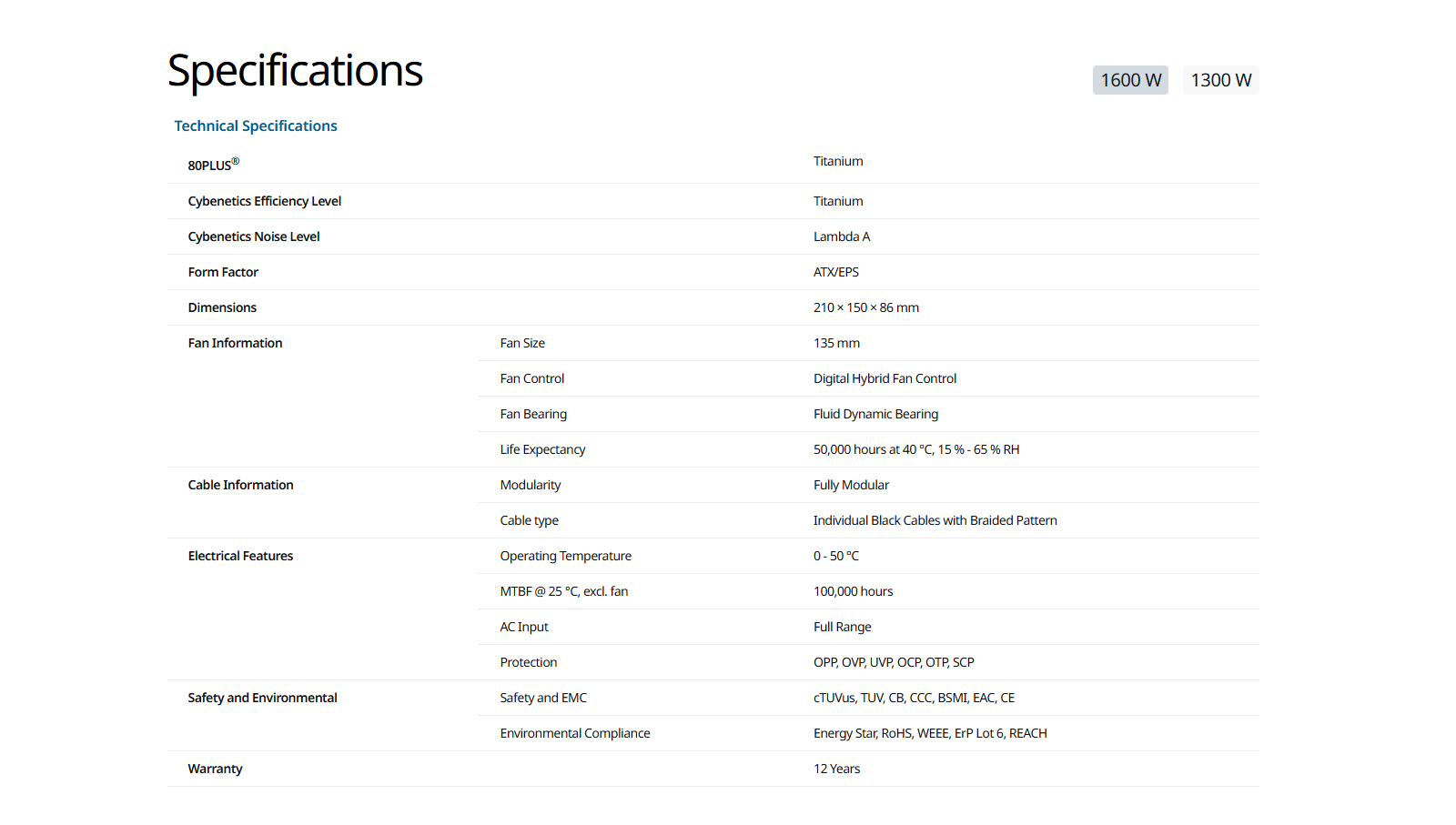The height and width of the screenshot is (825, 1456).
Task: Click the Fan Information section label
Action: click(235, 343)
